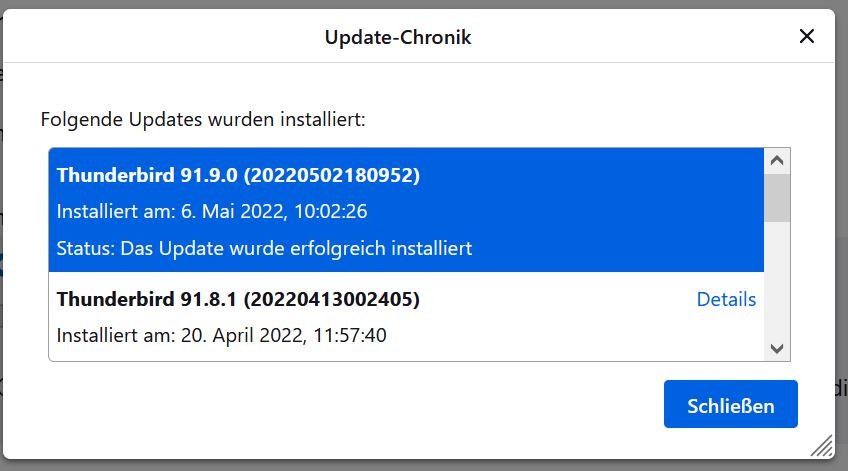Select the Thunderbird 91.9.0 update entry title

click(238, 175)
